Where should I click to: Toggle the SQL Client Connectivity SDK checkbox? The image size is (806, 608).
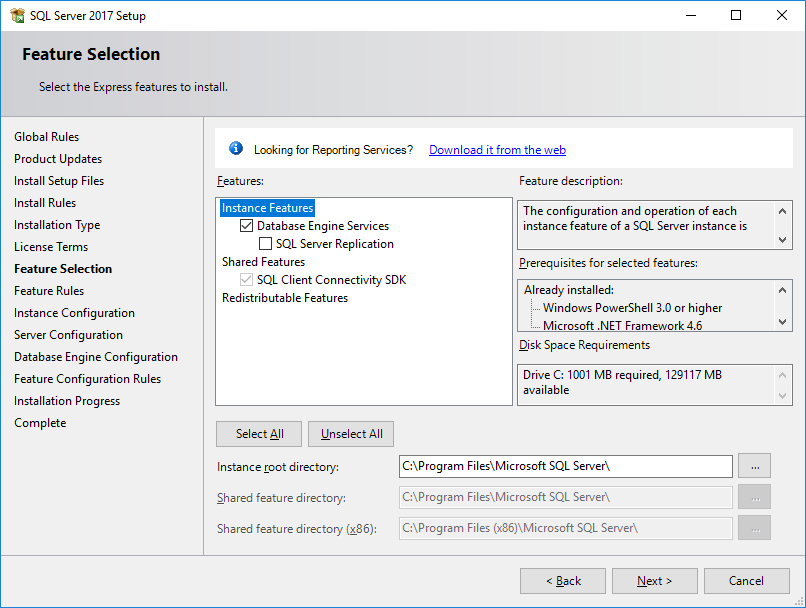click(246, 280)
